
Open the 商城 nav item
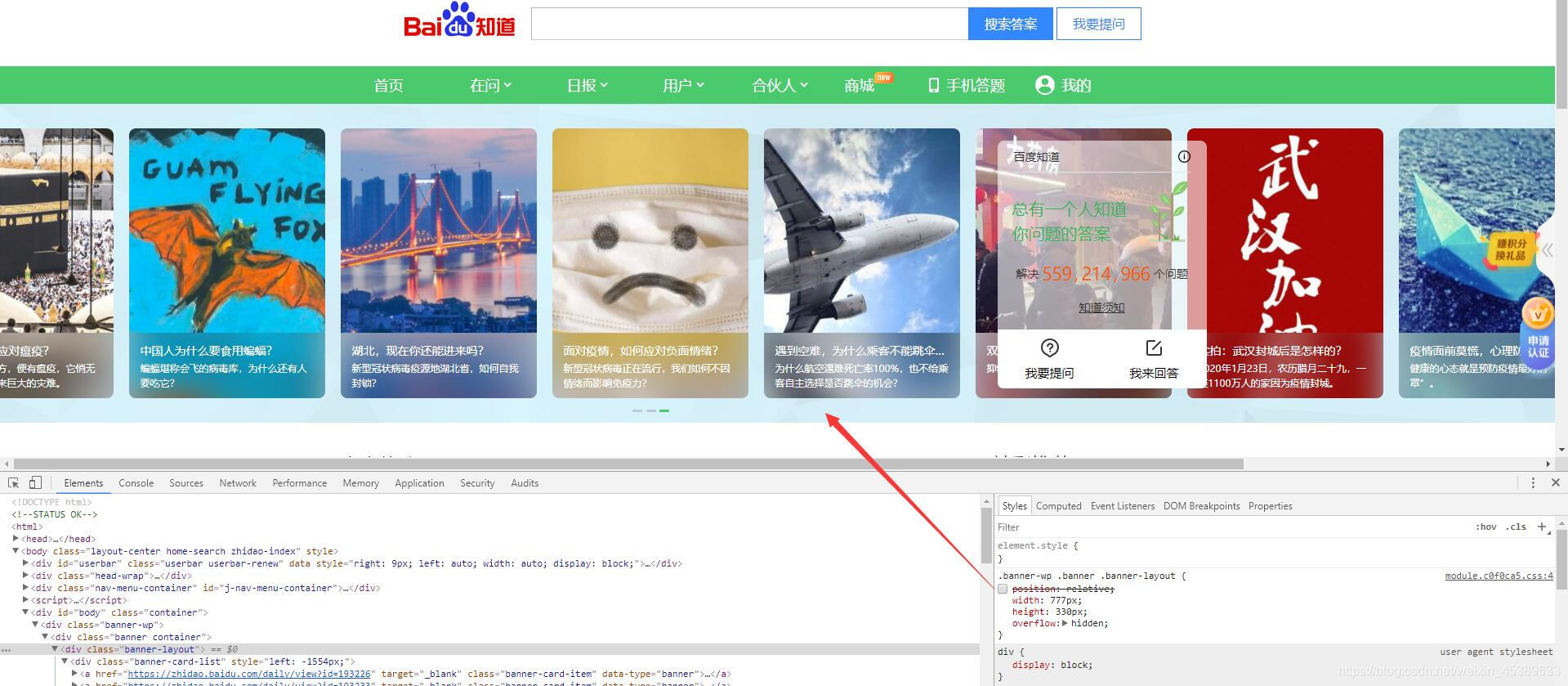click(x=860, y=85)
